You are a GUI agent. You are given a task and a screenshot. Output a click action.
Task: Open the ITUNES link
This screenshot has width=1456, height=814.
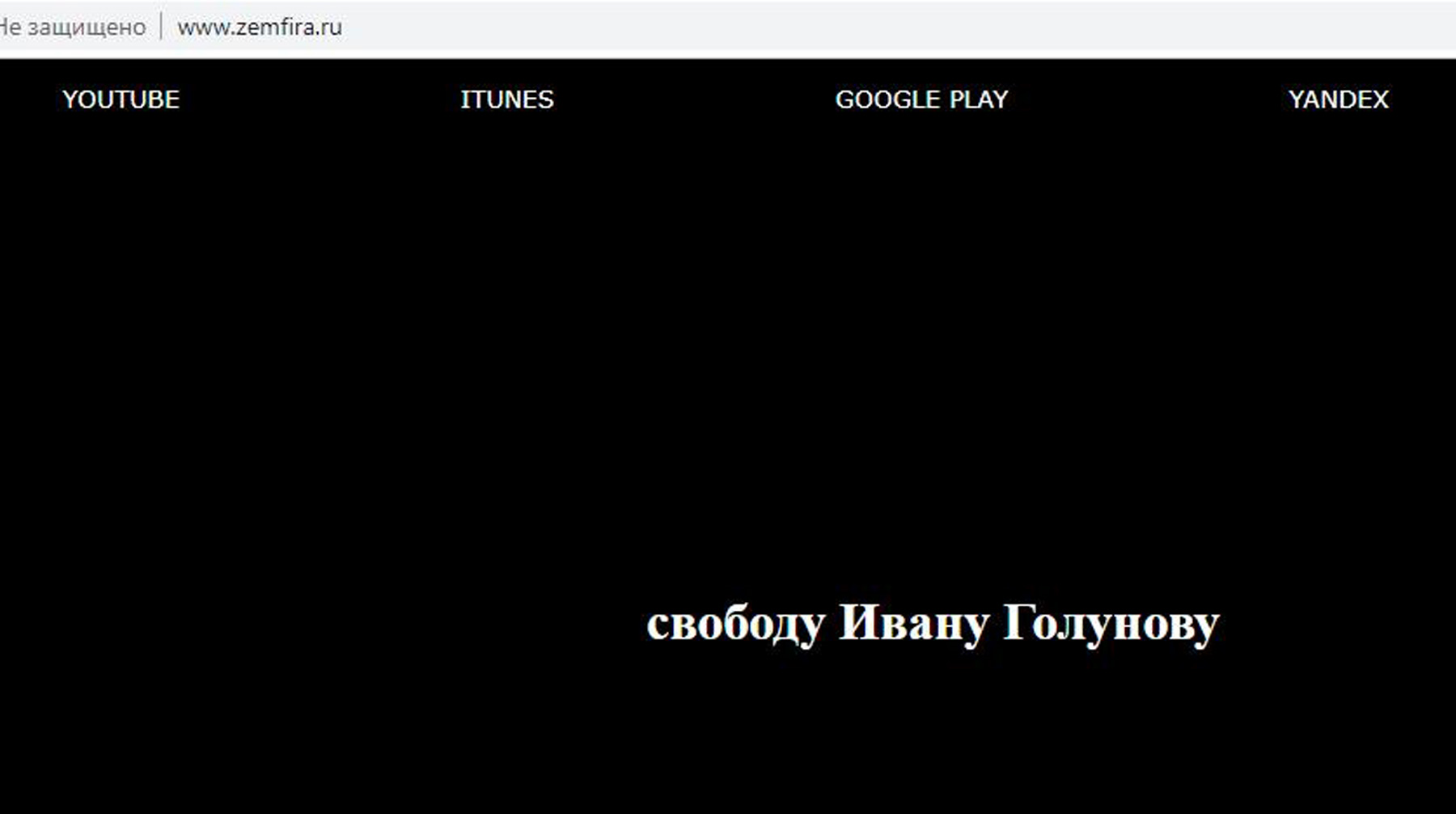[507, 100]
